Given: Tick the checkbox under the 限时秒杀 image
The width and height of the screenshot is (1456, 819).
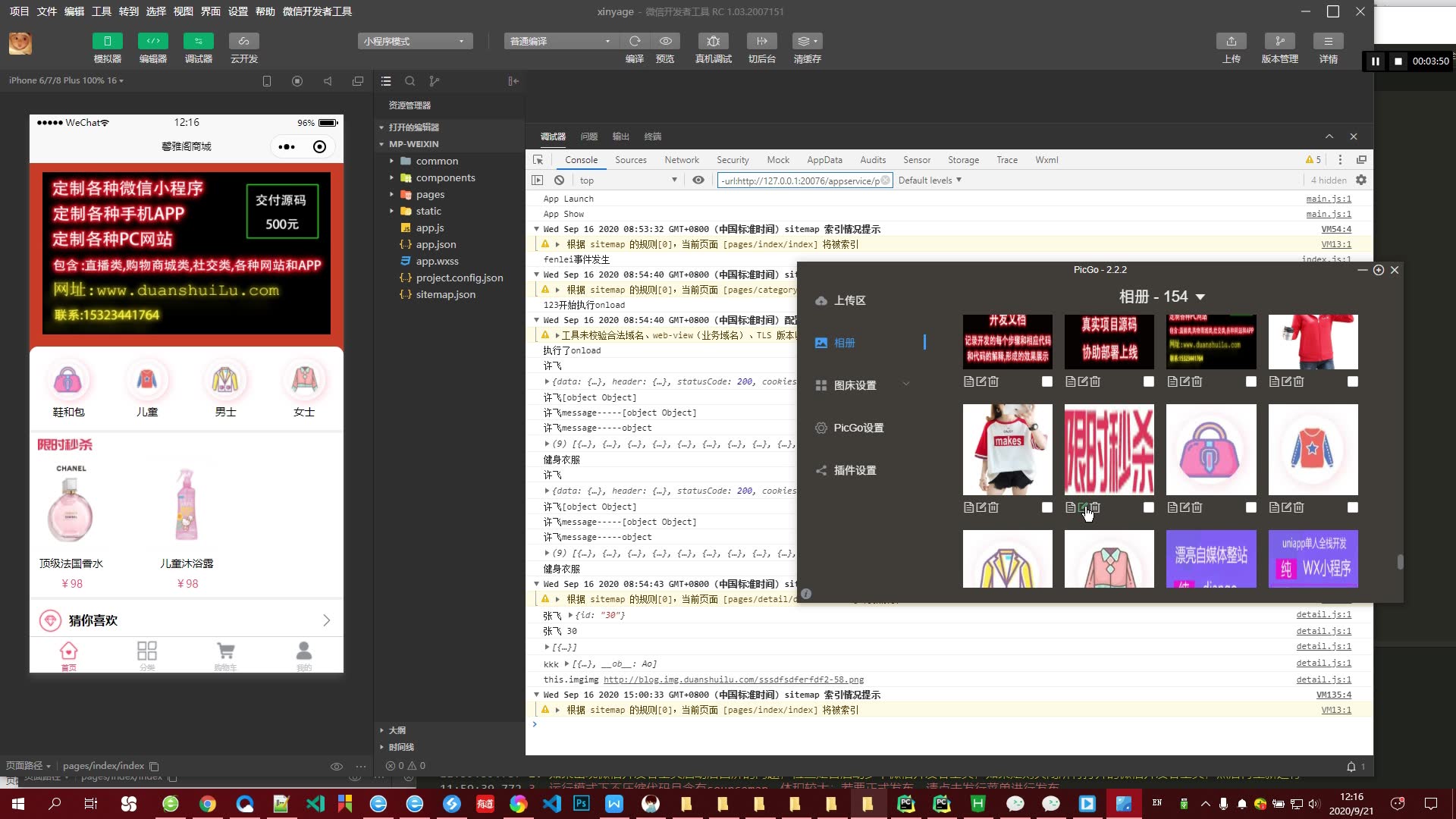Looking at the screenshot, I should click(1149, 507).
